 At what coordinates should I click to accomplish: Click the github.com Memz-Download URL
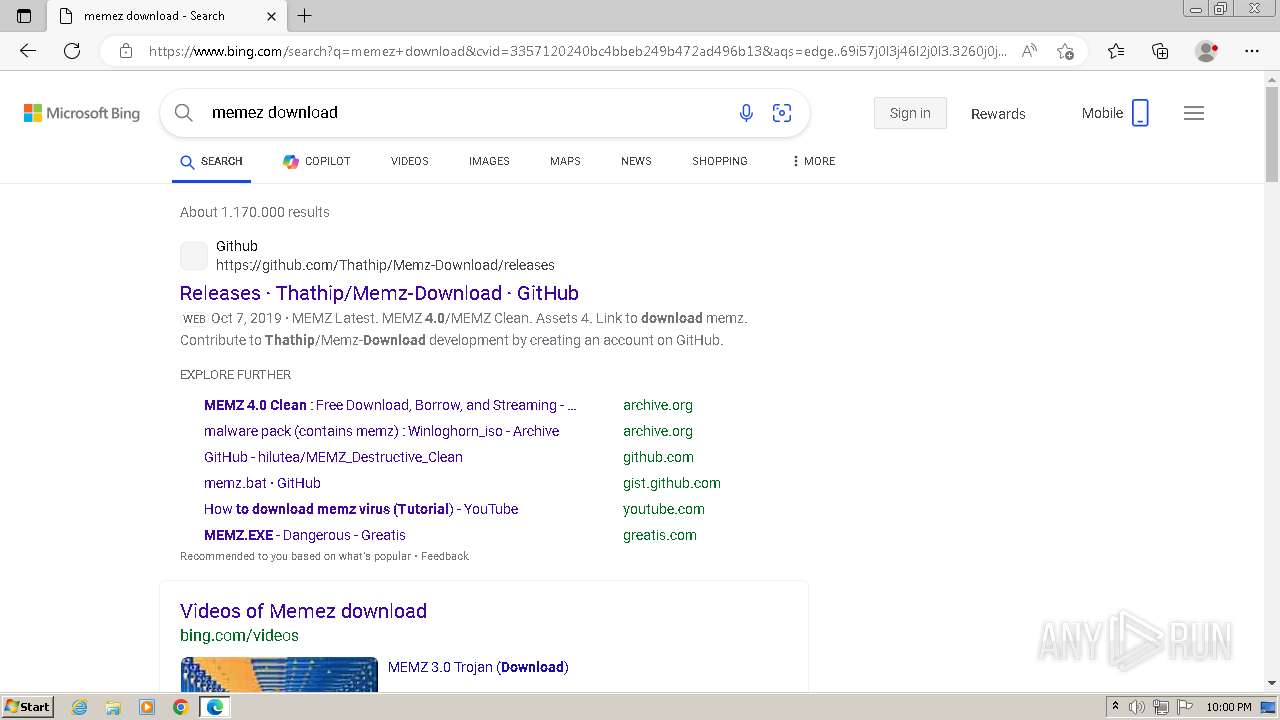click(x=385, y=265)
